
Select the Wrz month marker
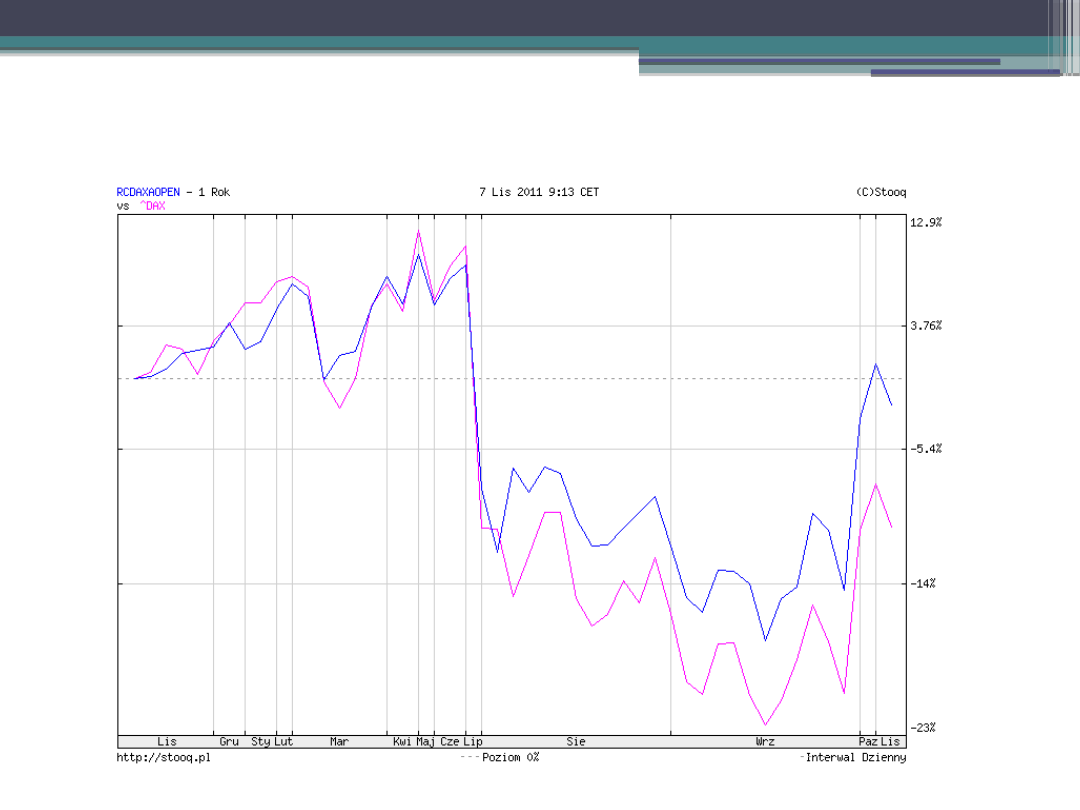[x=765, y=742]
